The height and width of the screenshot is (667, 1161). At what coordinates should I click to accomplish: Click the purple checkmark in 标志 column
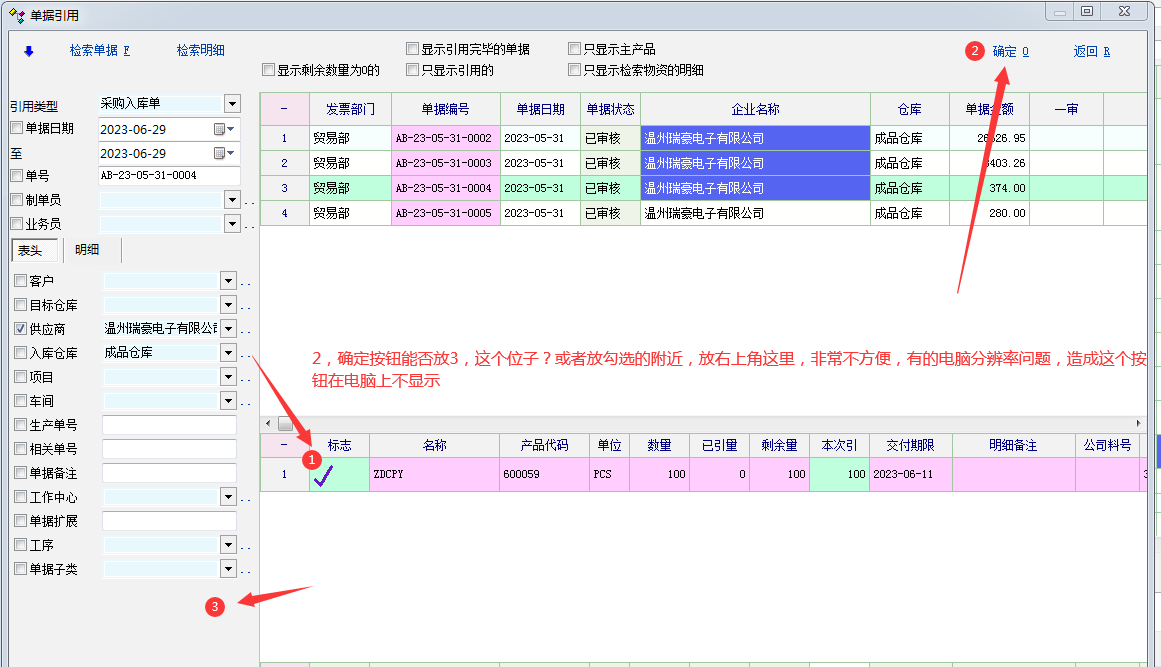tap(324, 475)
